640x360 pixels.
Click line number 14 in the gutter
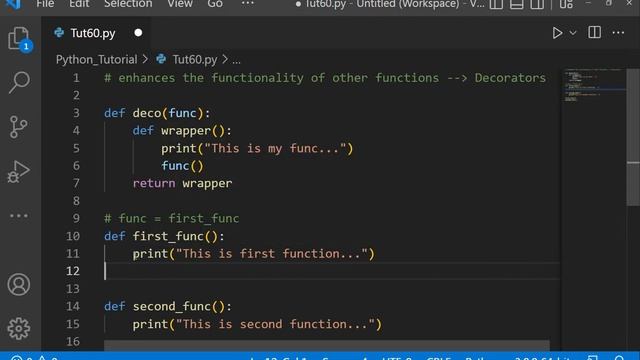tap(73, 306)
